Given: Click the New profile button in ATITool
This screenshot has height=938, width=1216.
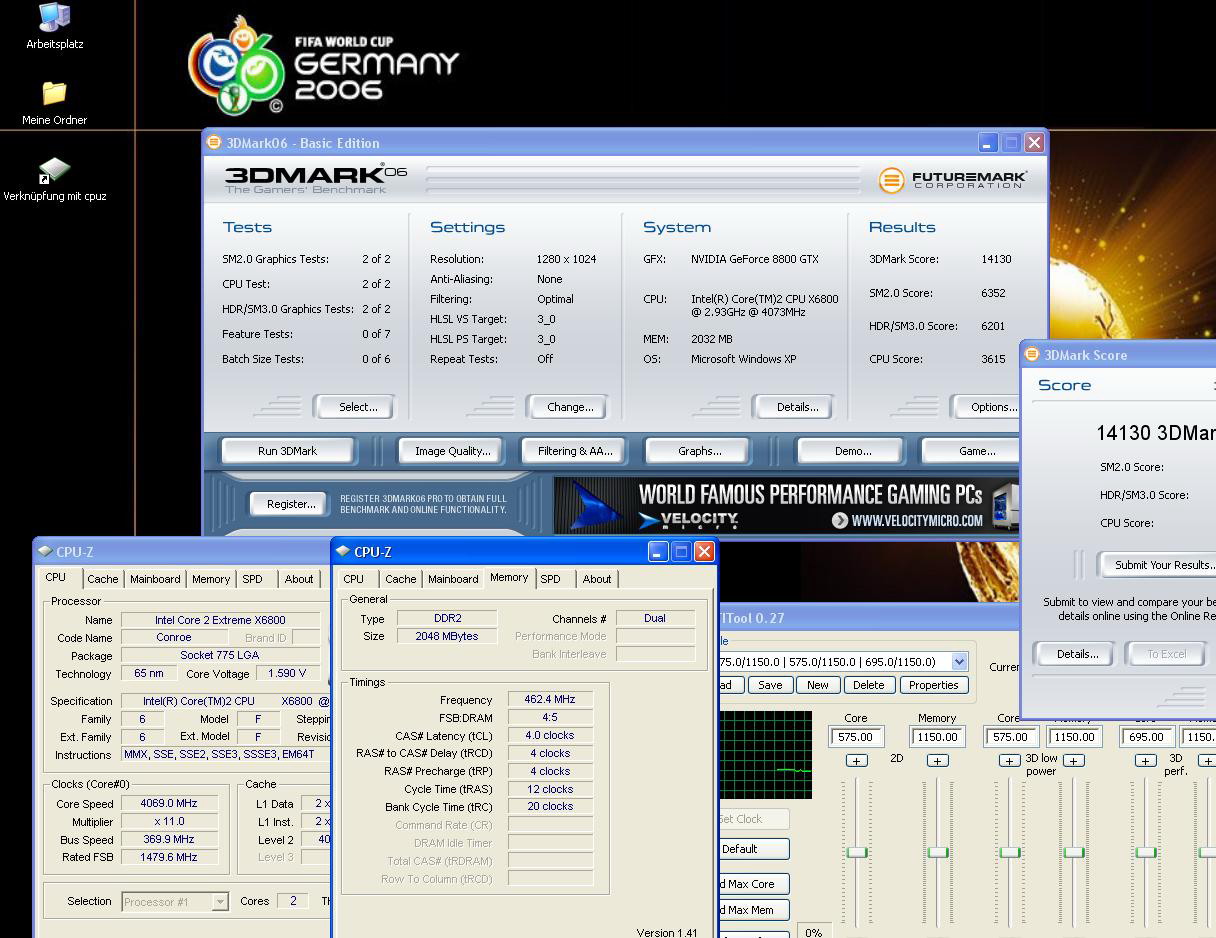Looking at the screenshot, I should (x=818, y=685).
